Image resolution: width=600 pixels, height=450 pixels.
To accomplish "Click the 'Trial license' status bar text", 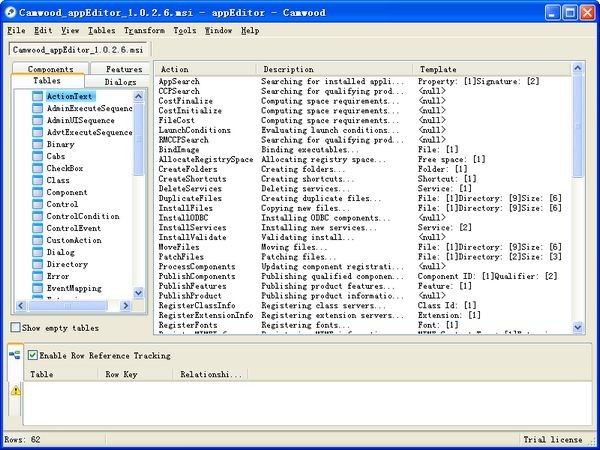I will click(553, 440).
